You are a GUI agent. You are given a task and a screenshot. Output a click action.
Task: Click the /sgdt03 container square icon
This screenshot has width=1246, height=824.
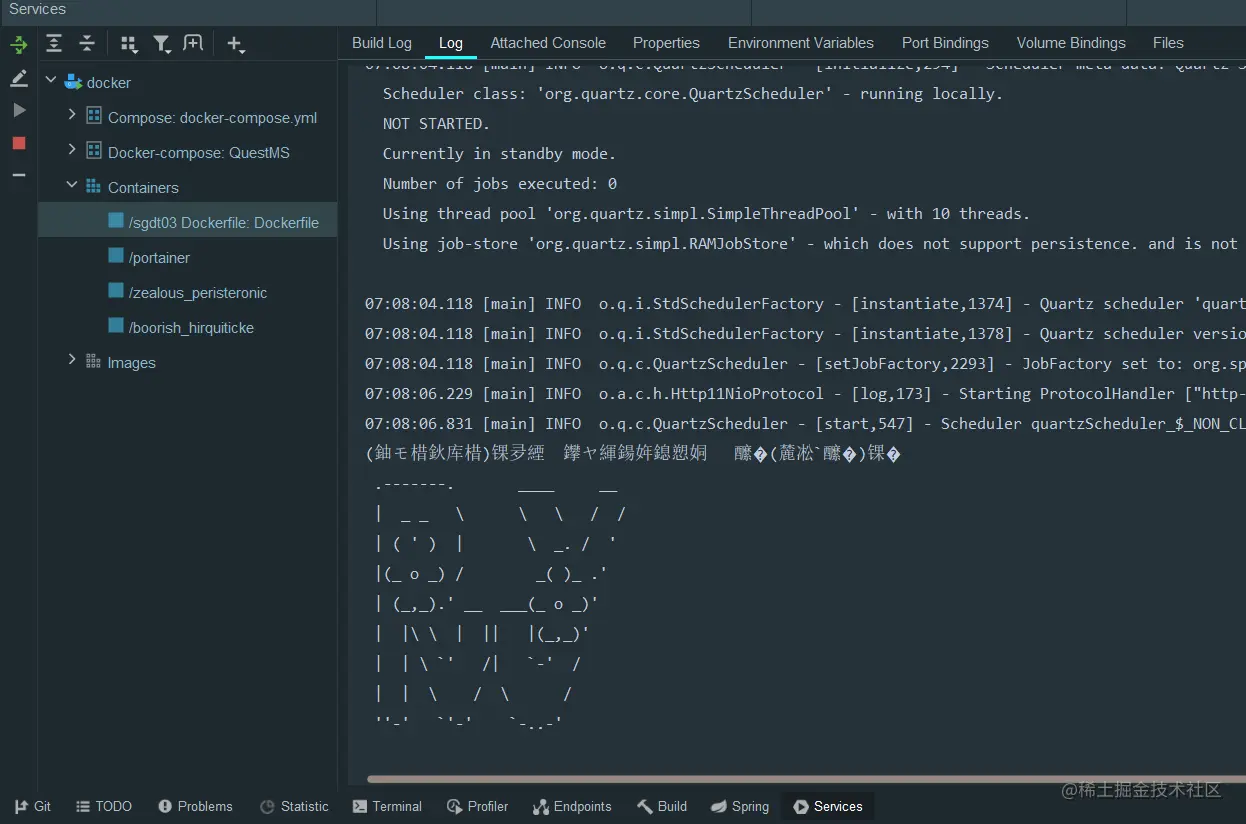click(116, 221)
